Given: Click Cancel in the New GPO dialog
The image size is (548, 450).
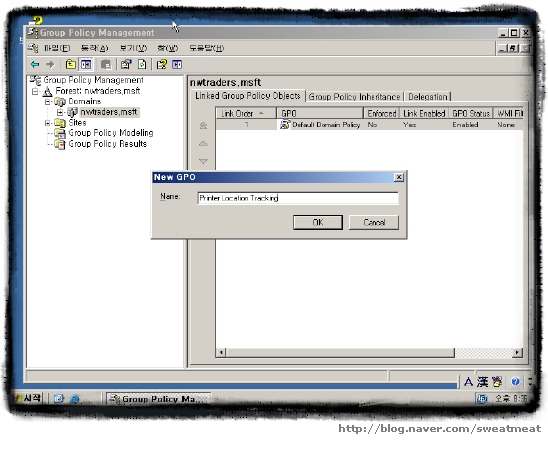Looking at the screenshot, I should tap(374, 223).
